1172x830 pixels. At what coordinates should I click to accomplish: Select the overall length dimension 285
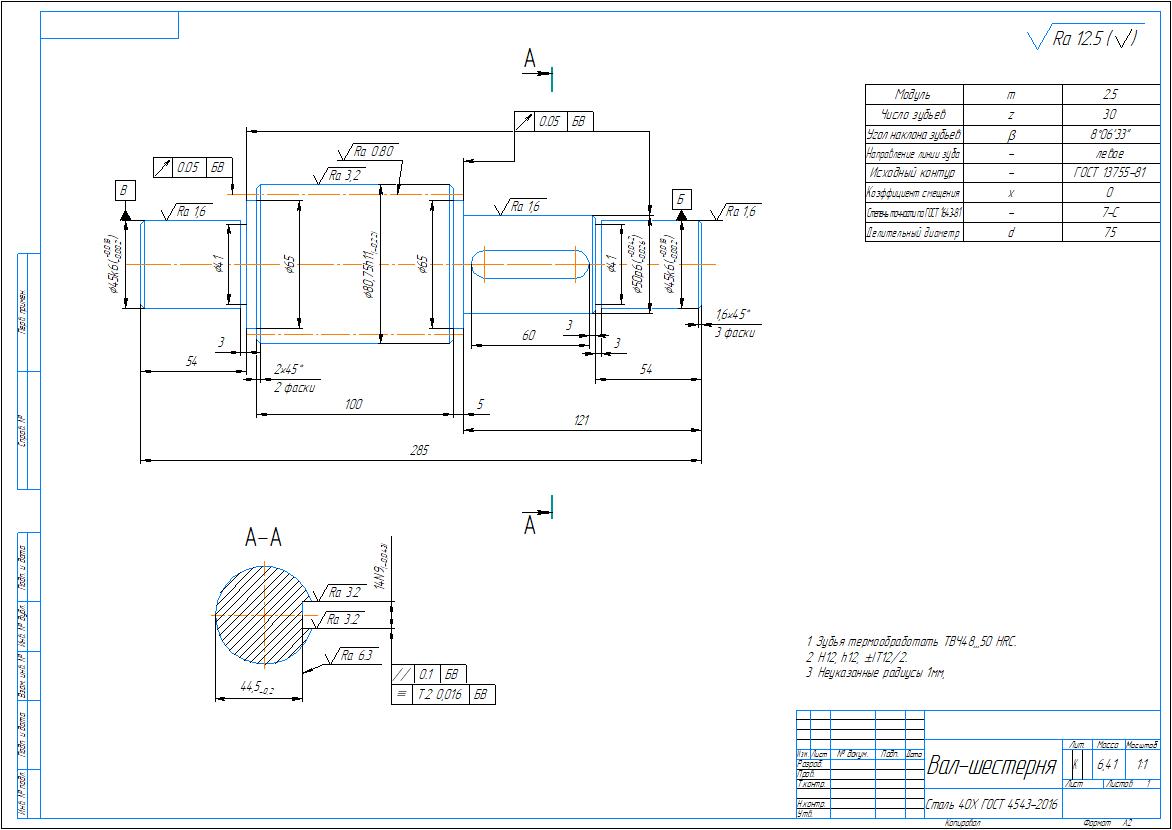coord(419,451)
